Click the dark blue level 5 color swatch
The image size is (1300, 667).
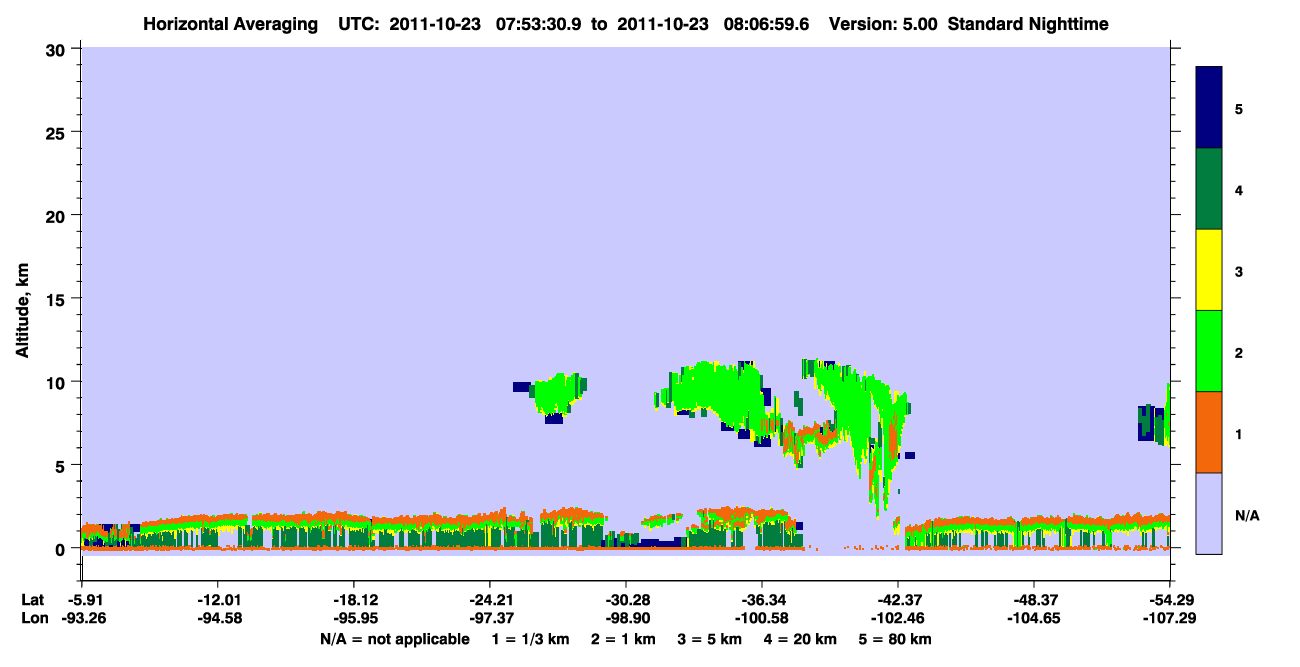1209,108
